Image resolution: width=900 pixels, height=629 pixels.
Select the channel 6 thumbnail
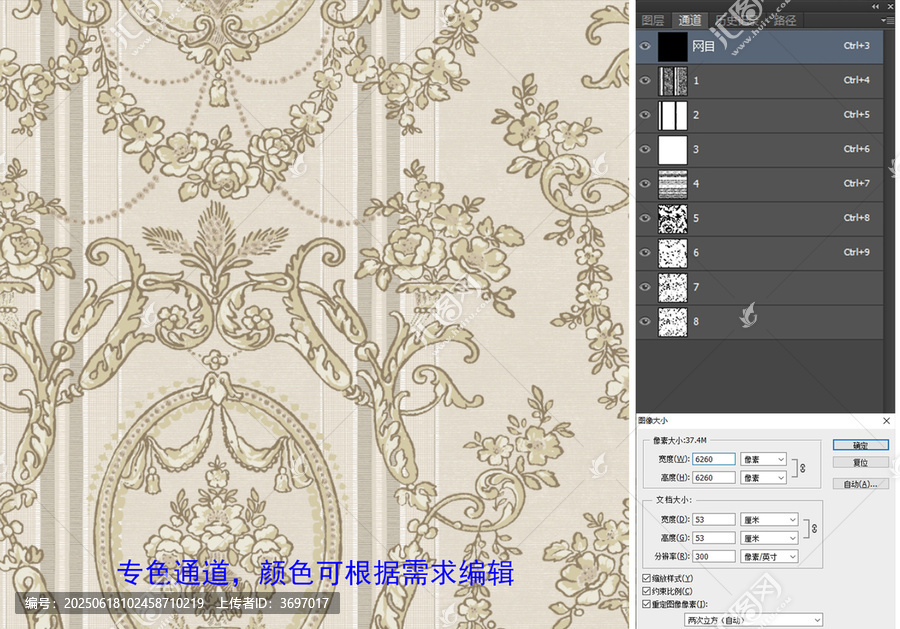672,253
